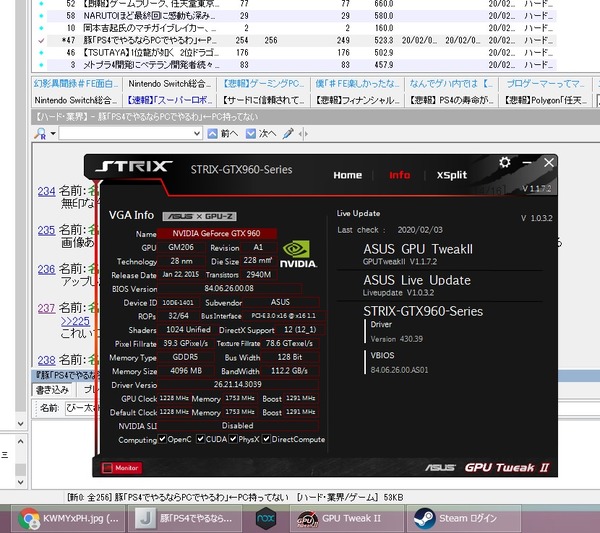
Task: Click post number 237 link
Action: tap(46, 308)
